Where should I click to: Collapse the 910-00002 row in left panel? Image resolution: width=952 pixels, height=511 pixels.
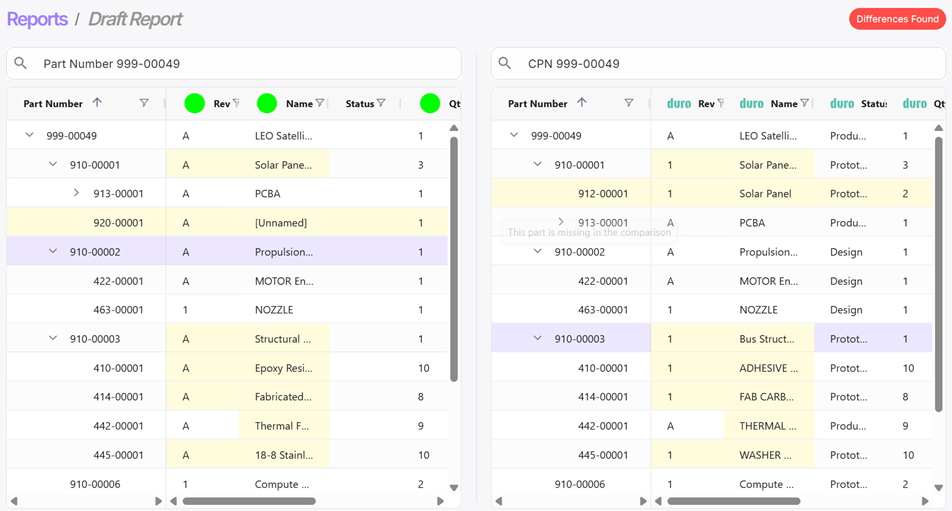tap(53, 252)
